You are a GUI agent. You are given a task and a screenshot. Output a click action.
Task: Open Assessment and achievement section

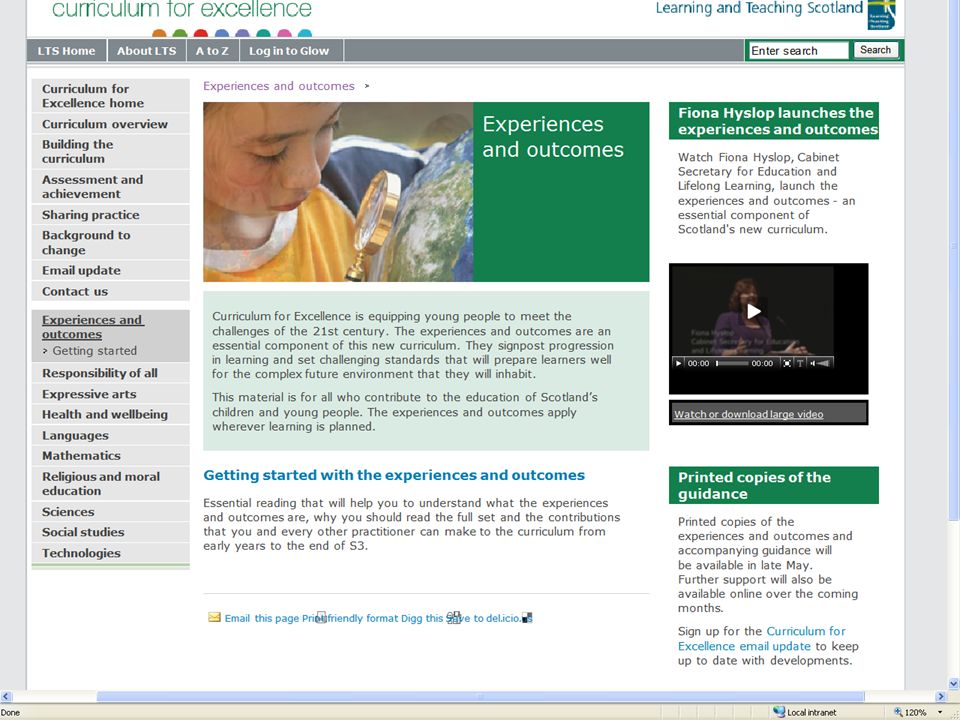[111, 186]
